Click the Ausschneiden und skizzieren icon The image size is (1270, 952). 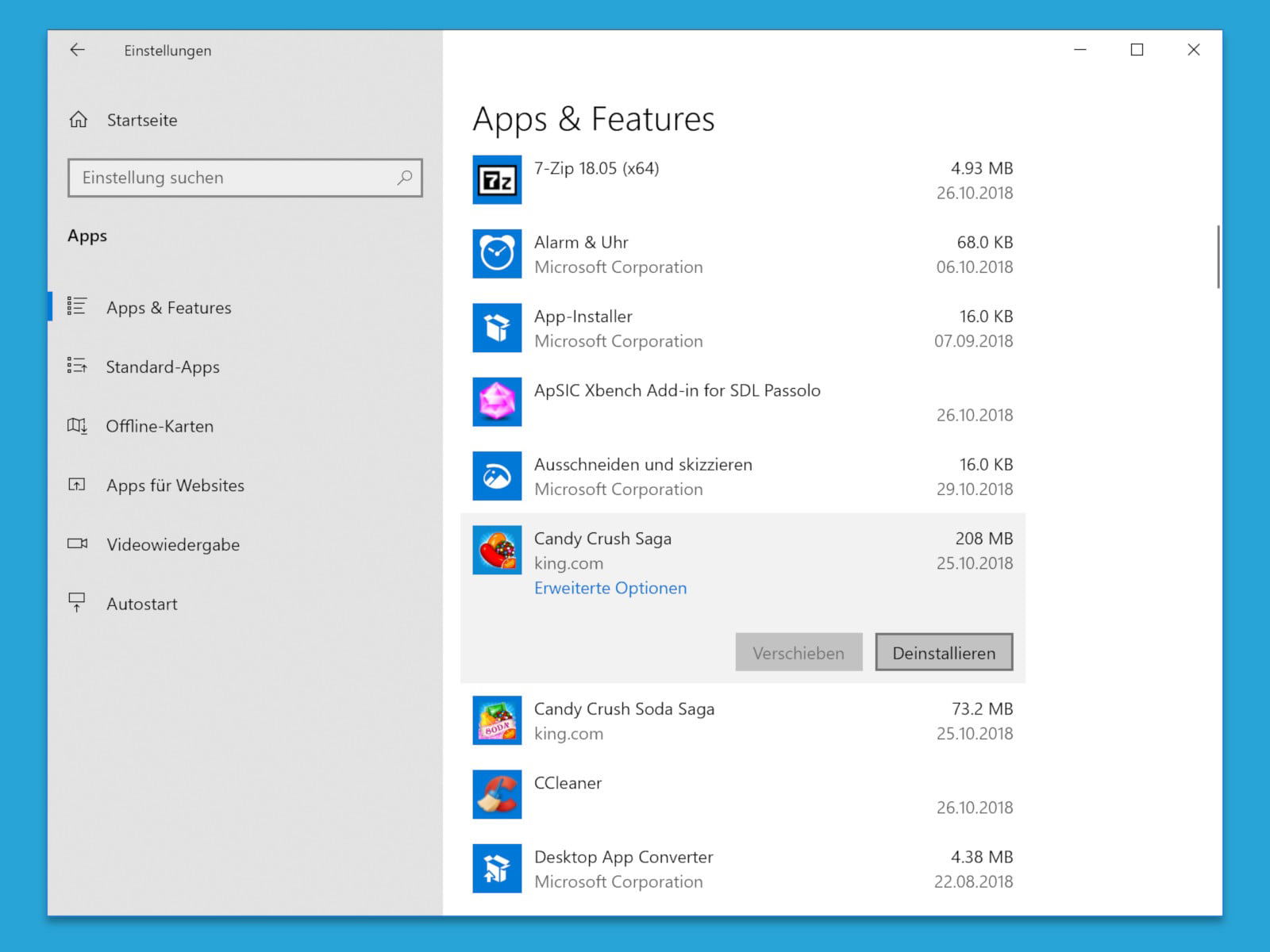tap(497, 476)
